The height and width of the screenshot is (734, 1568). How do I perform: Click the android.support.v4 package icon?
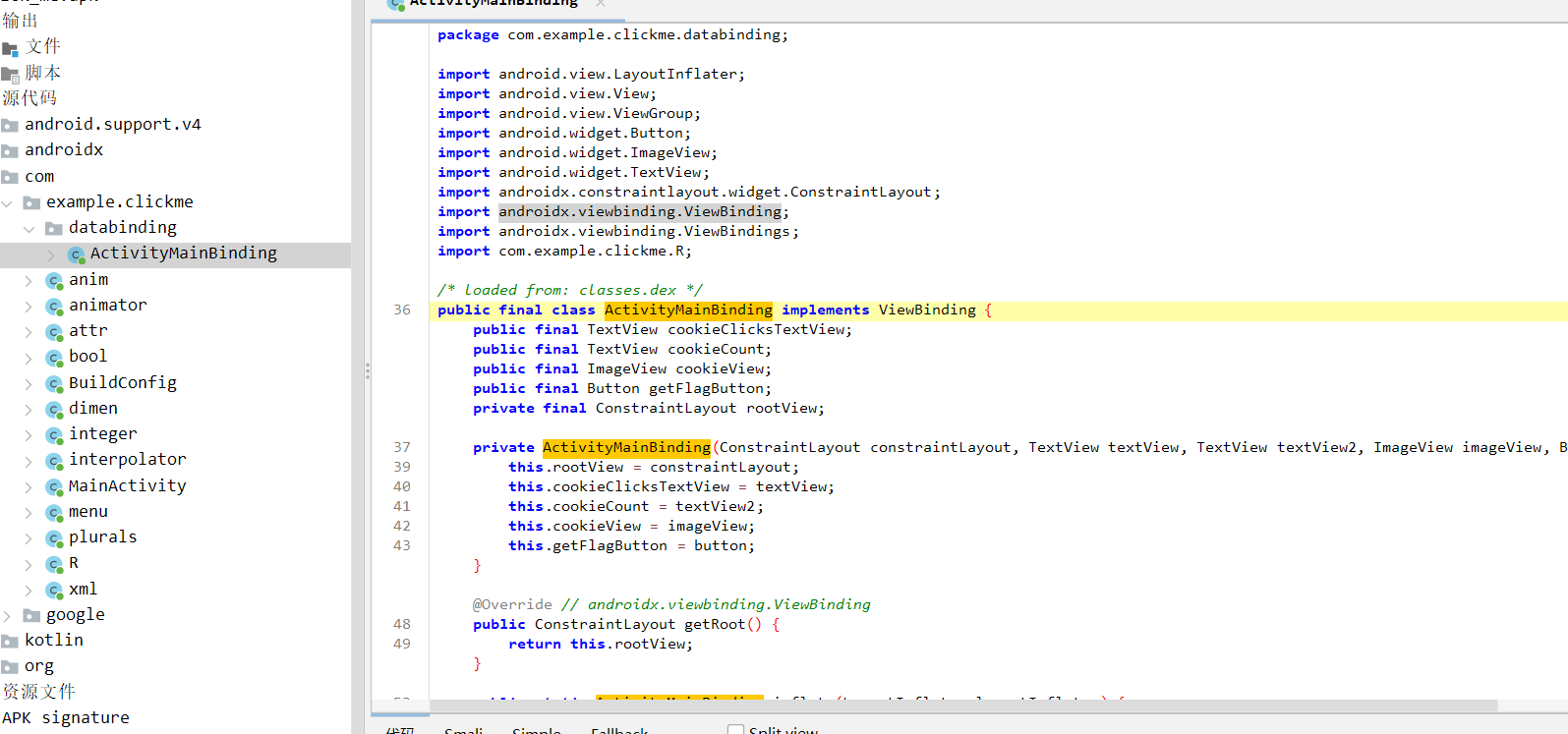(x=10, y=125)
